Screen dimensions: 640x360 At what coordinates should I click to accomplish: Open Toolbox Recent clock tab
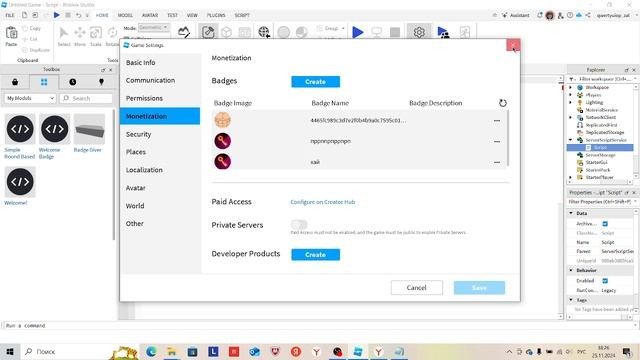[x=73, y=82]
